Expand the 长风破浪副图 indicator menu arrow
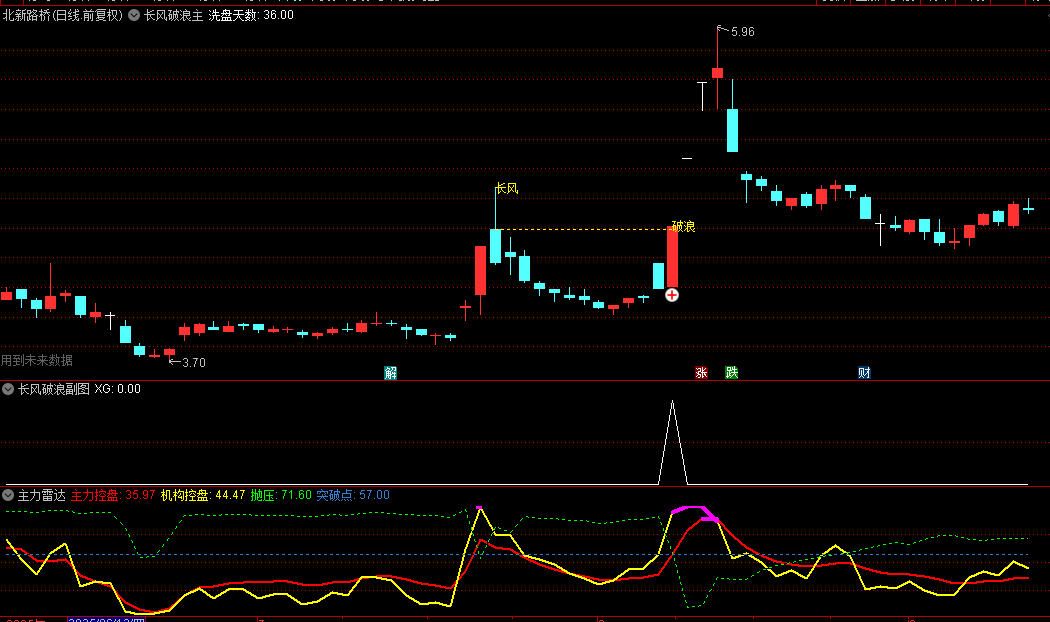1050x622 pixels. click(8, 389)
